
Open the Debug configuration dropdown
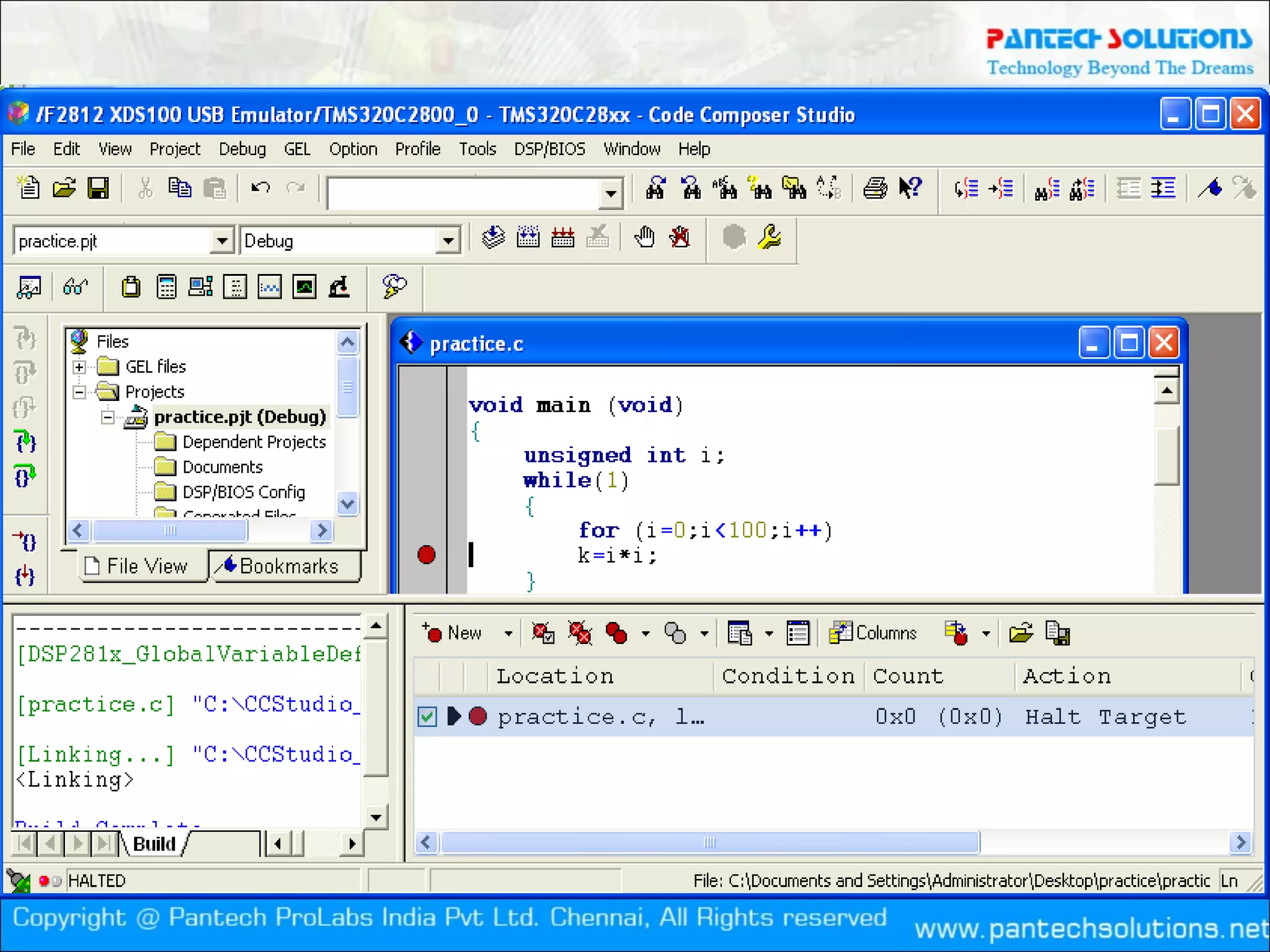[447, 240]
